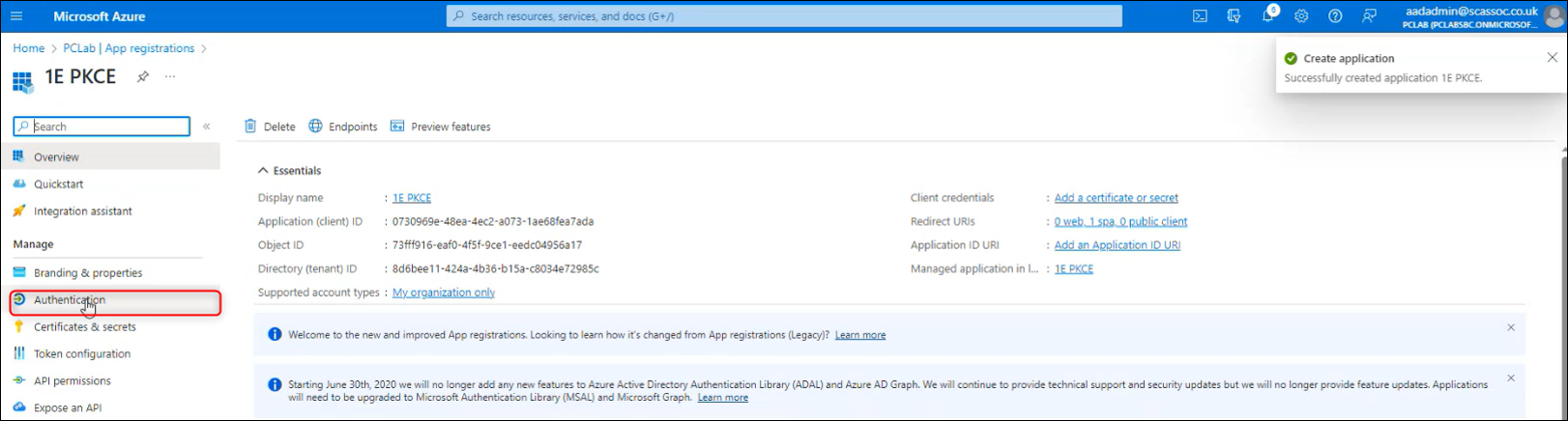Open the notifications bell icon
The image size is (1568, 421).
point(1267,16)
